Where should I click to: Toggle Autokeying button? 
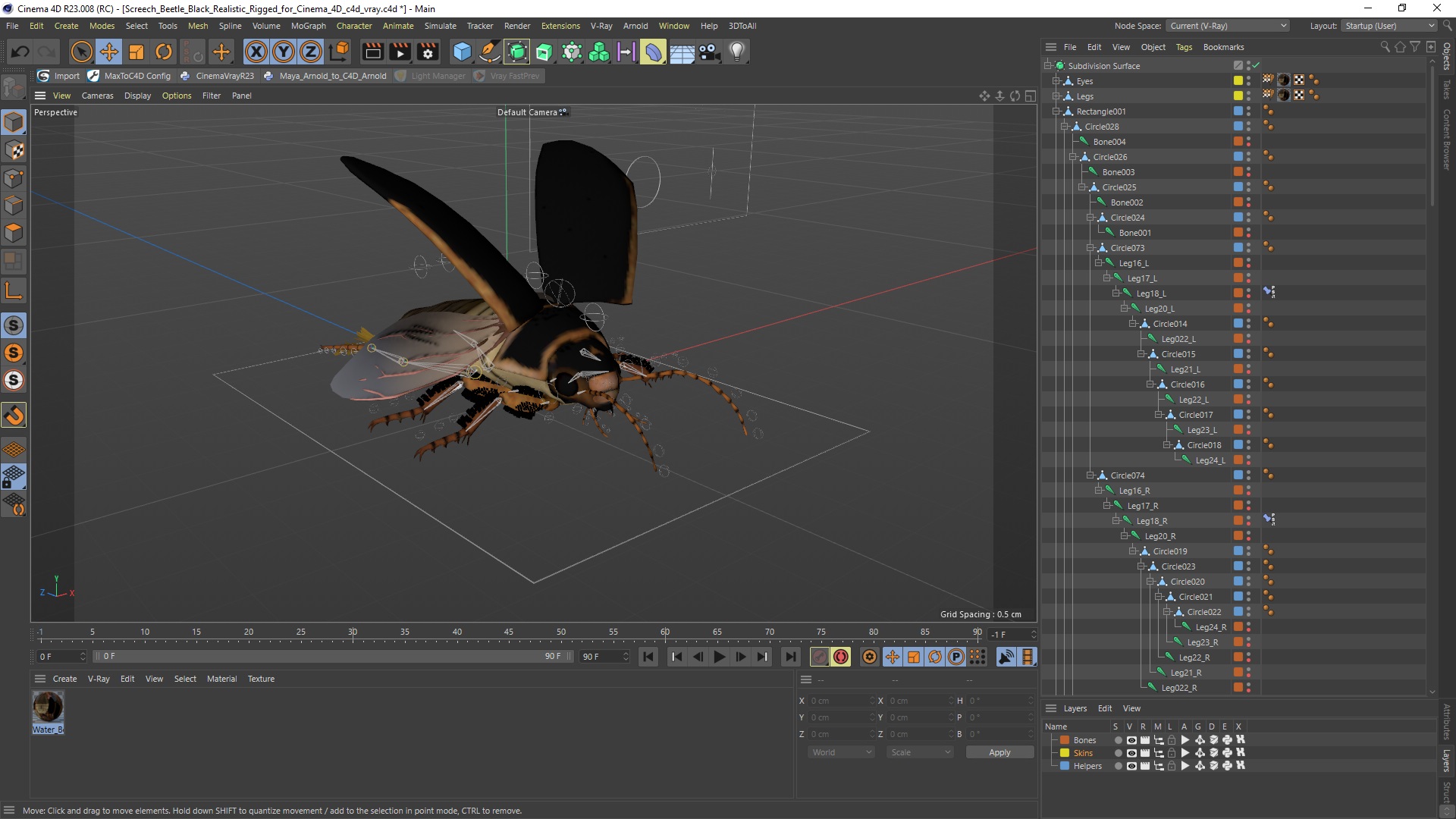tap(841, 657)
